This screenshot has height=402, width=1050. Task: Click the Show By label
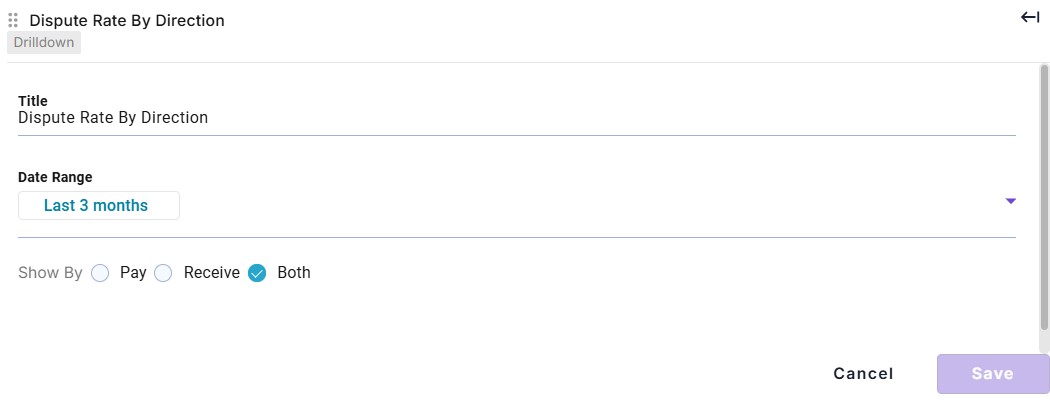pyautogui.click(x=50, y=273)
